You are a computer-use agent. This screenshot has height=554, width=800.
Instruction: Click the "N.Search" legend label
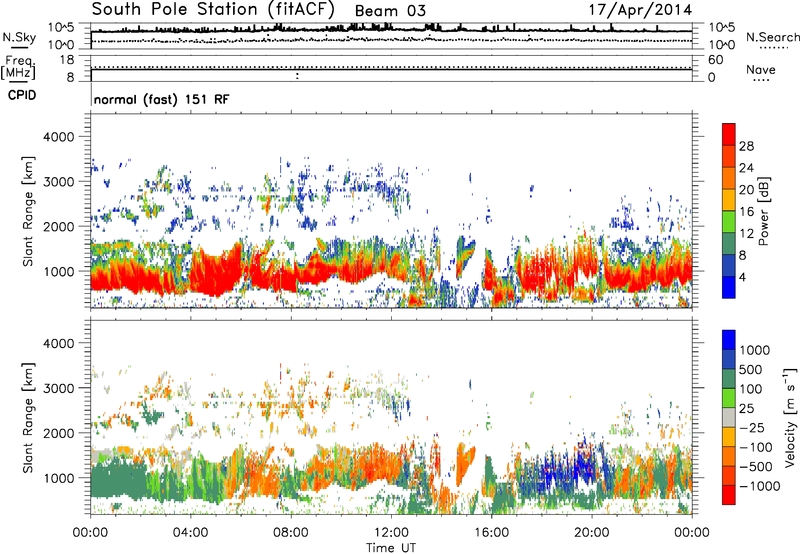(773, 37)
